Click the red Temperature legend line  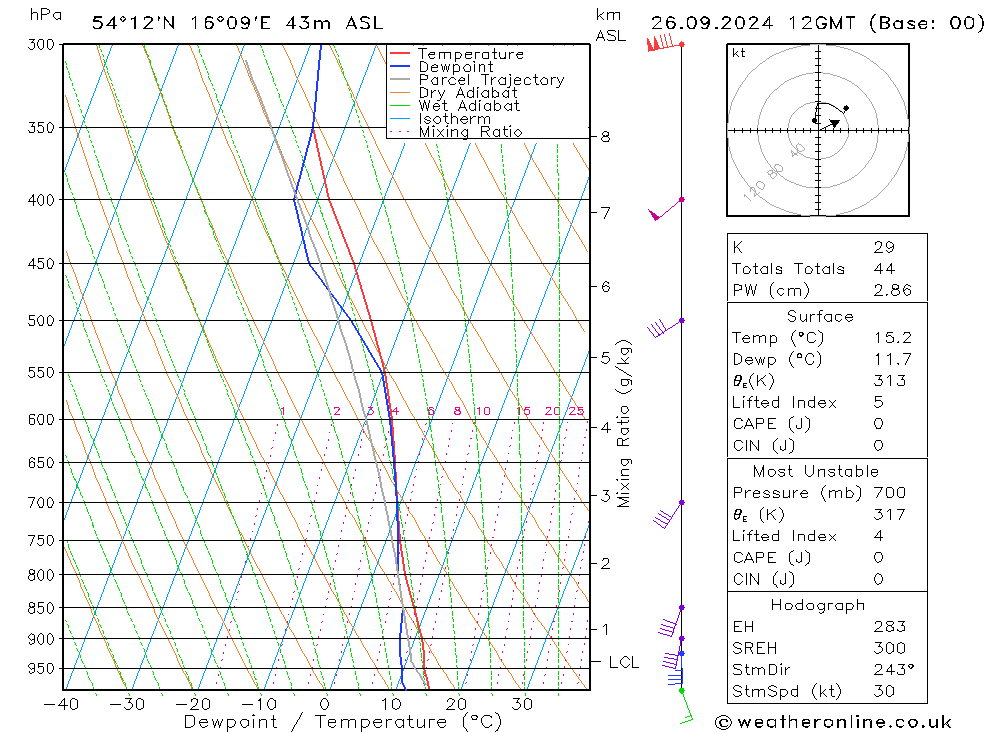pos(399,54)
